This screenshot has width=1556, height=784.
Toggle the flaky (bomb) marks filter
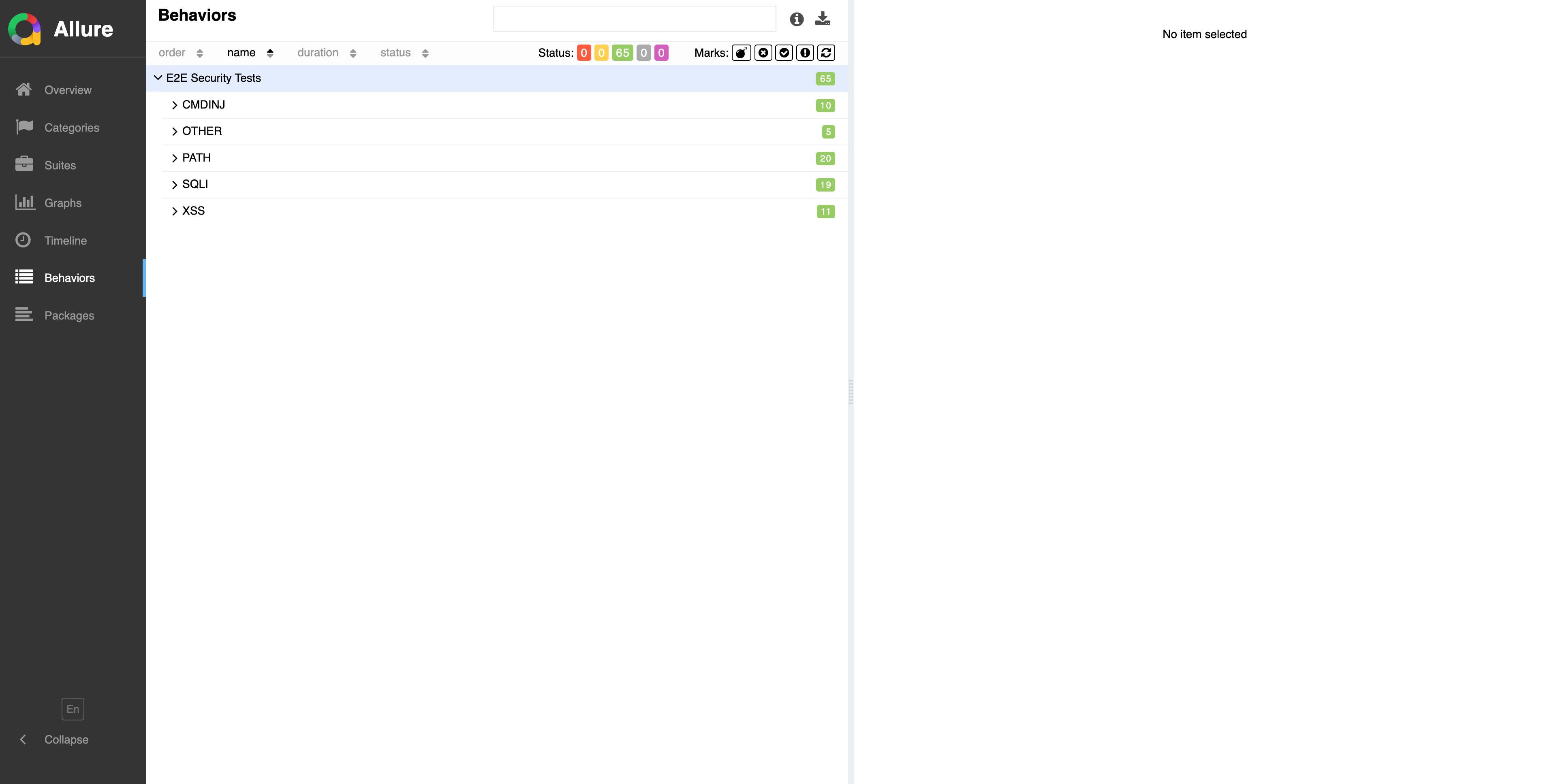741,53
